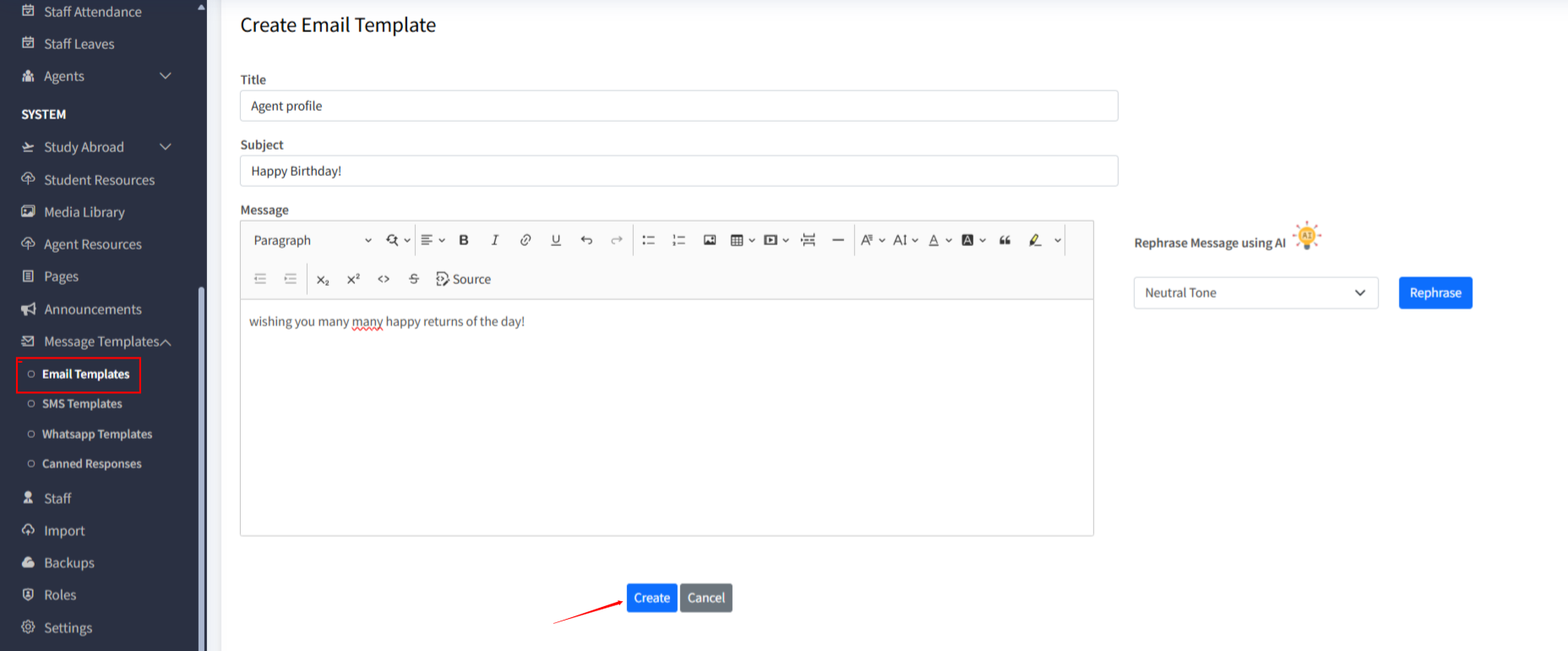
Task: Click the superscript icon
Action: click(x=353, y=279)
